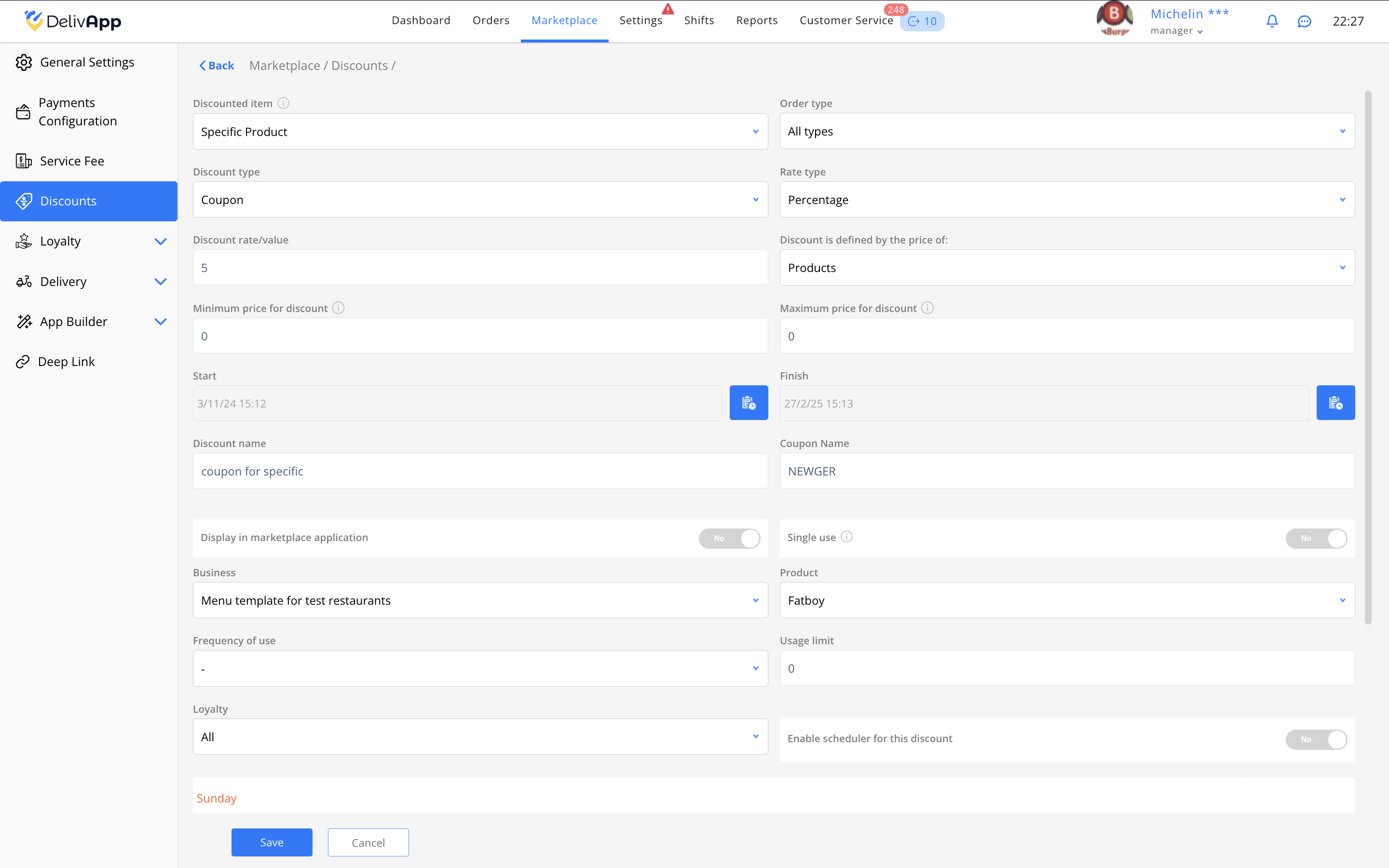Show info tooltip for Single use

pos(846,537)
